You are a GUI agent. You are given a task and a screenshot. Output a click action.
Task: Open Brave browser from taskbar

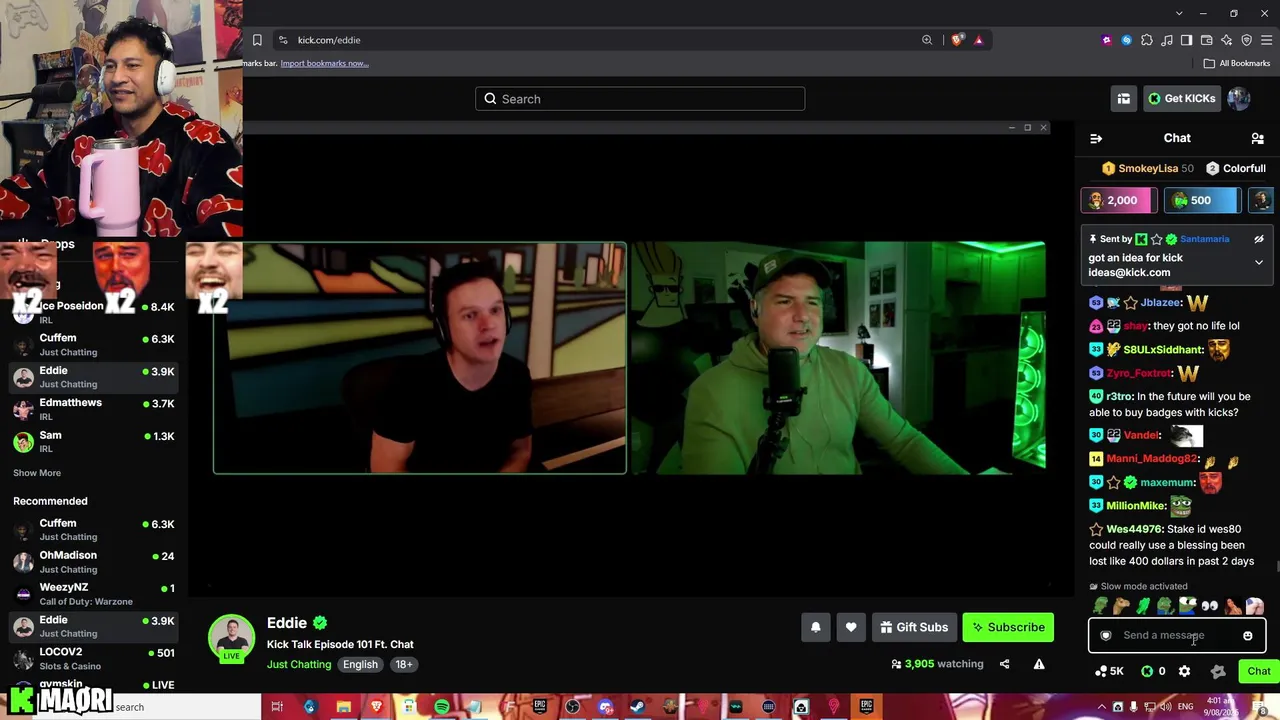tap(377, 707)
